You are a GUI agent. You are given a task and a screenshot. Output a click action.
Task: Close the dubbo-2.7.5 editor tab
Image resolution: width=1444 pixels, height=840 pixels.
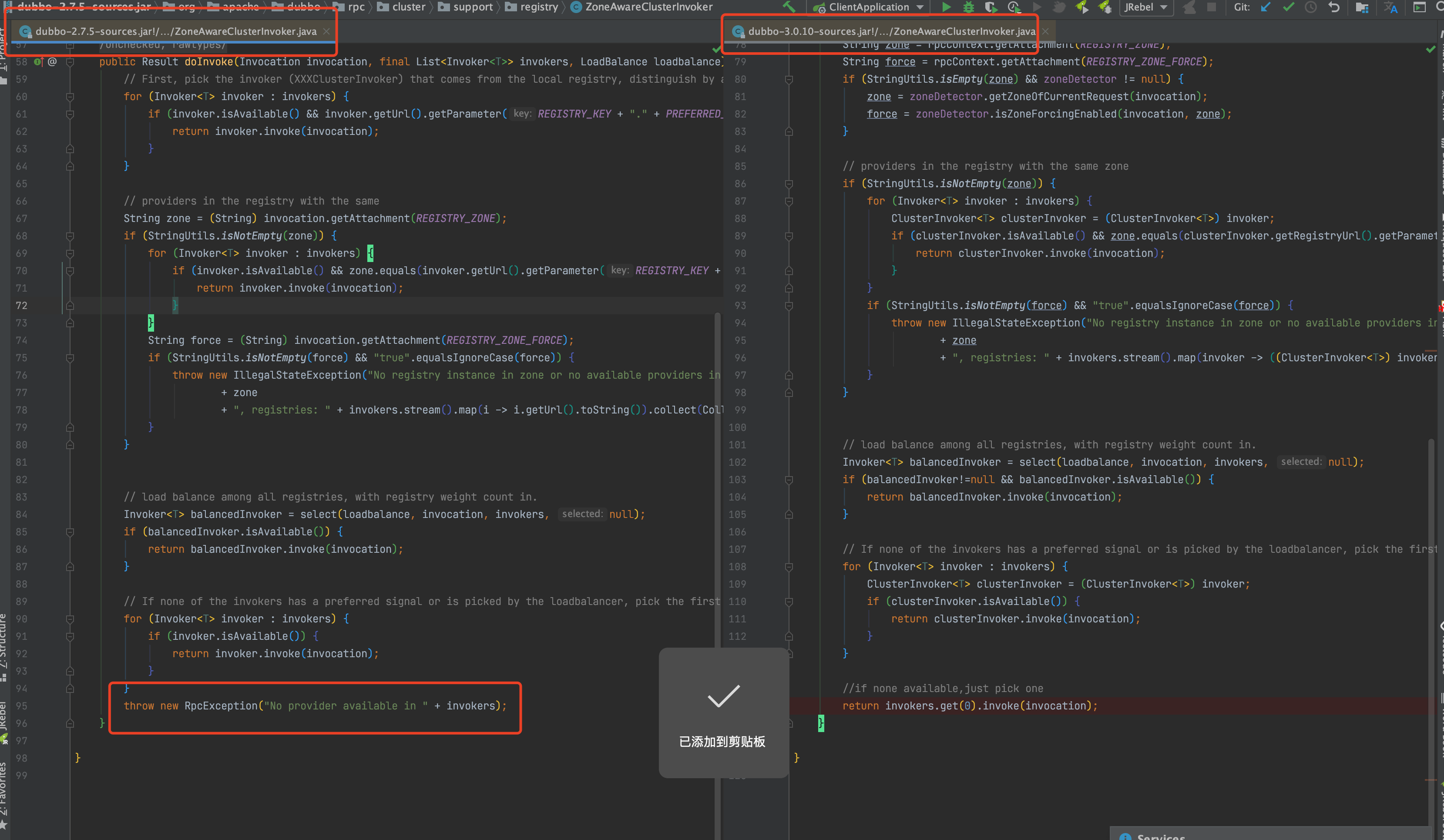point(326,31)
